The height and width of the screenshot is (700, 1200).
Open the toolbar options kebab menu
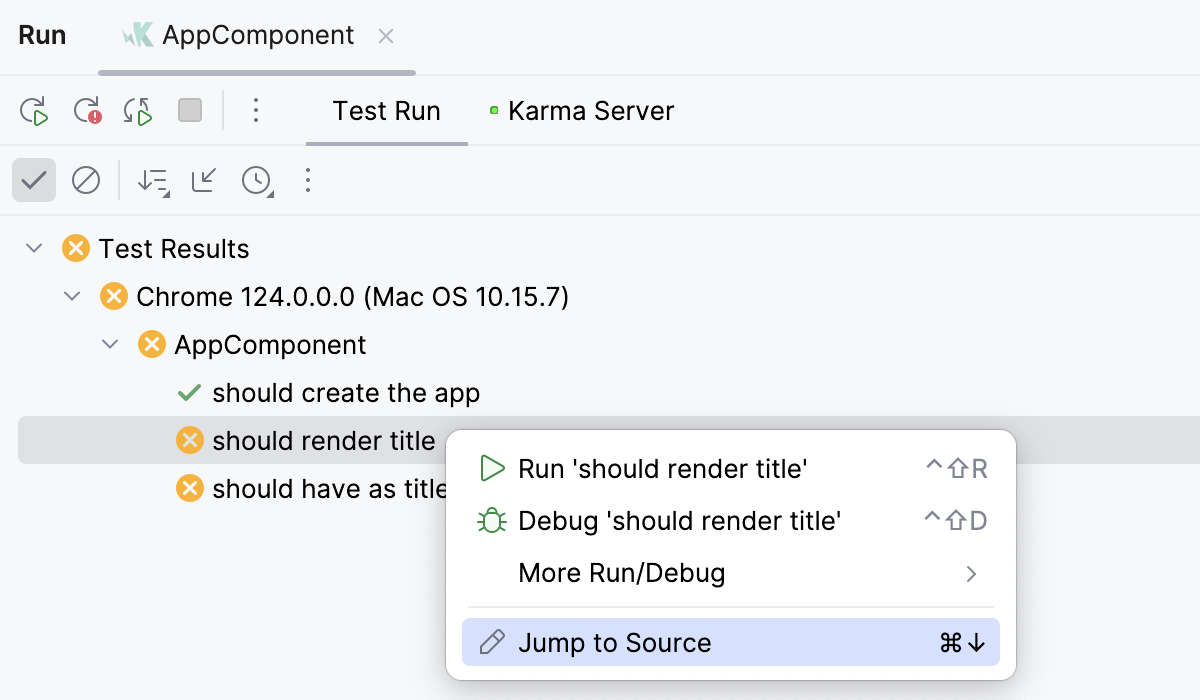point(256,111)
